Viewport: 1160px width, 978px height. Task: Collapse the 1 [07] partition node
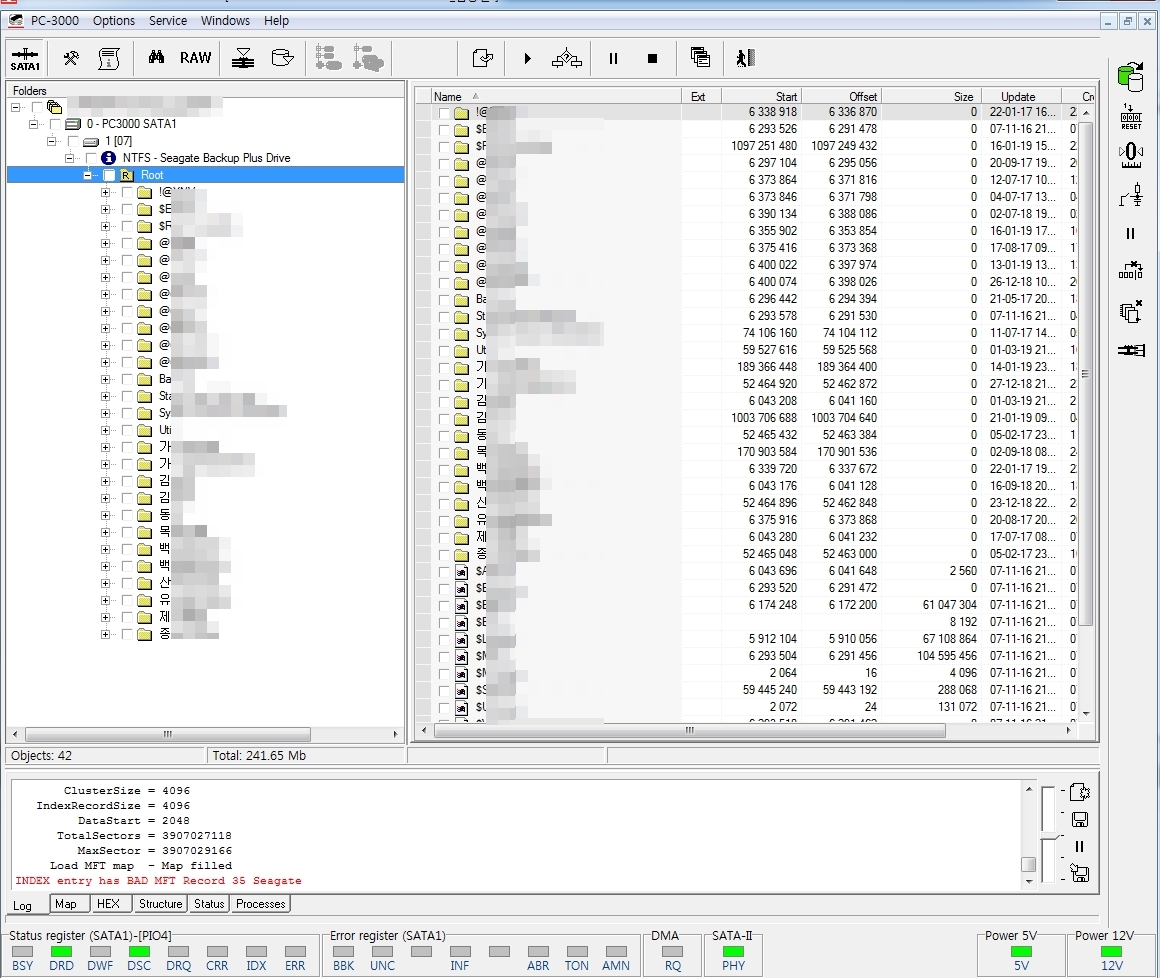point(52,141)
